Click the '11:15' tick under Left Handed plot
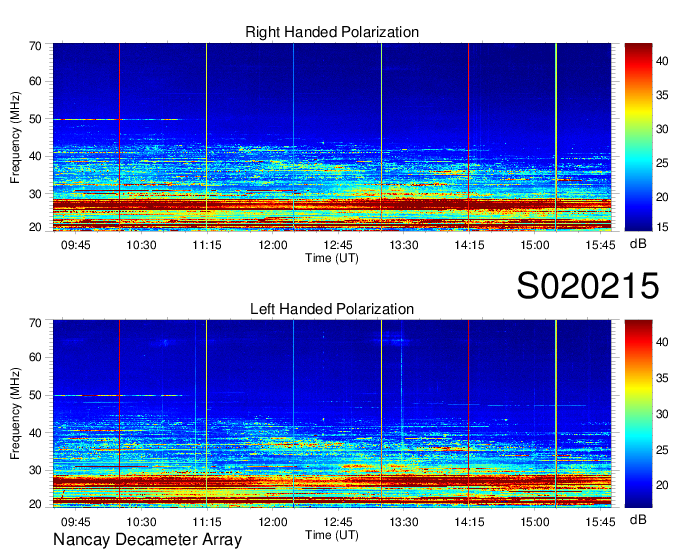Image resolution: width=680 pixels, height=552 pixels. pos(207,522)
